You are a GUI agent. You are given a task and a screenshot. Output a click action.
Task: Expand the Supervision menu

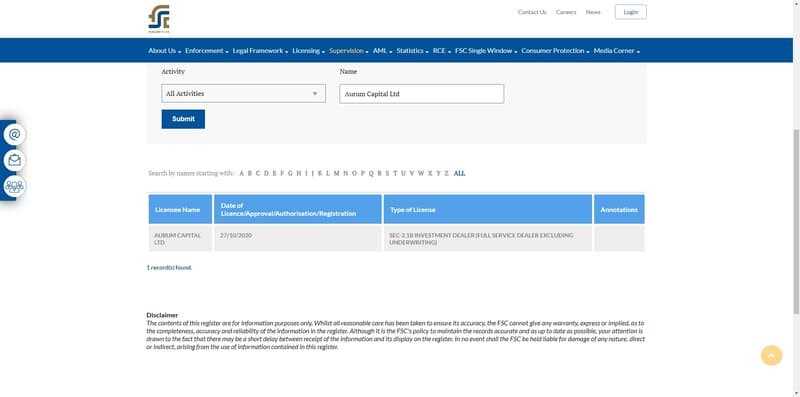tap(348, 51)
